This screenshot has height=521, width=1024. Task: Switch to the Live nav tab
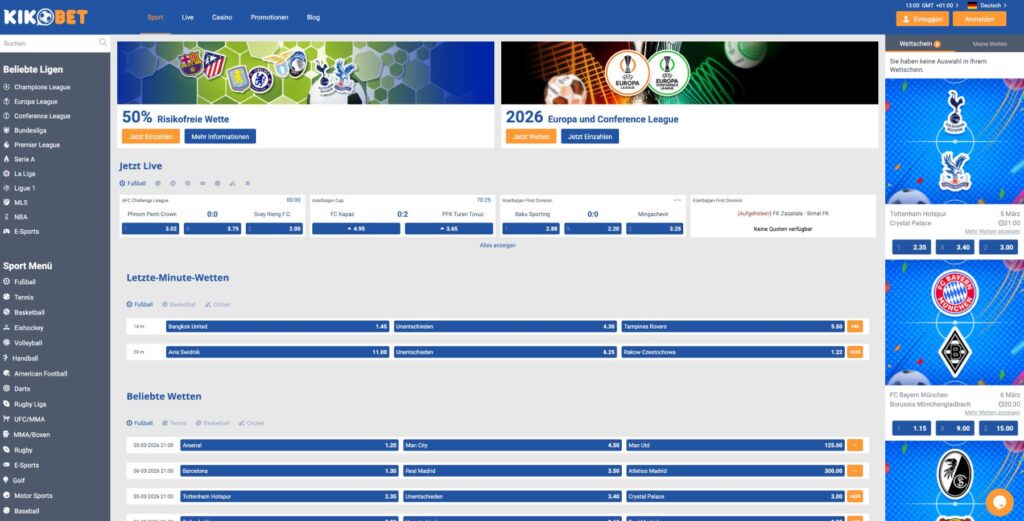pyautogui.click(x=187, y=18)
